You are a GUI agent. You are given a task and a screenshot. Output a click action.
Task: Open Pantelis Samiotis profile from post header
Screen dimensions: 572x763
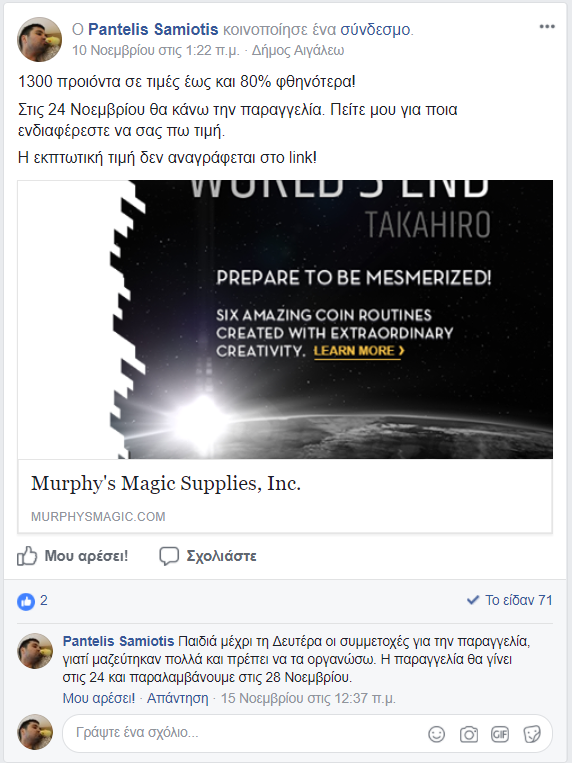coord(153,29)
